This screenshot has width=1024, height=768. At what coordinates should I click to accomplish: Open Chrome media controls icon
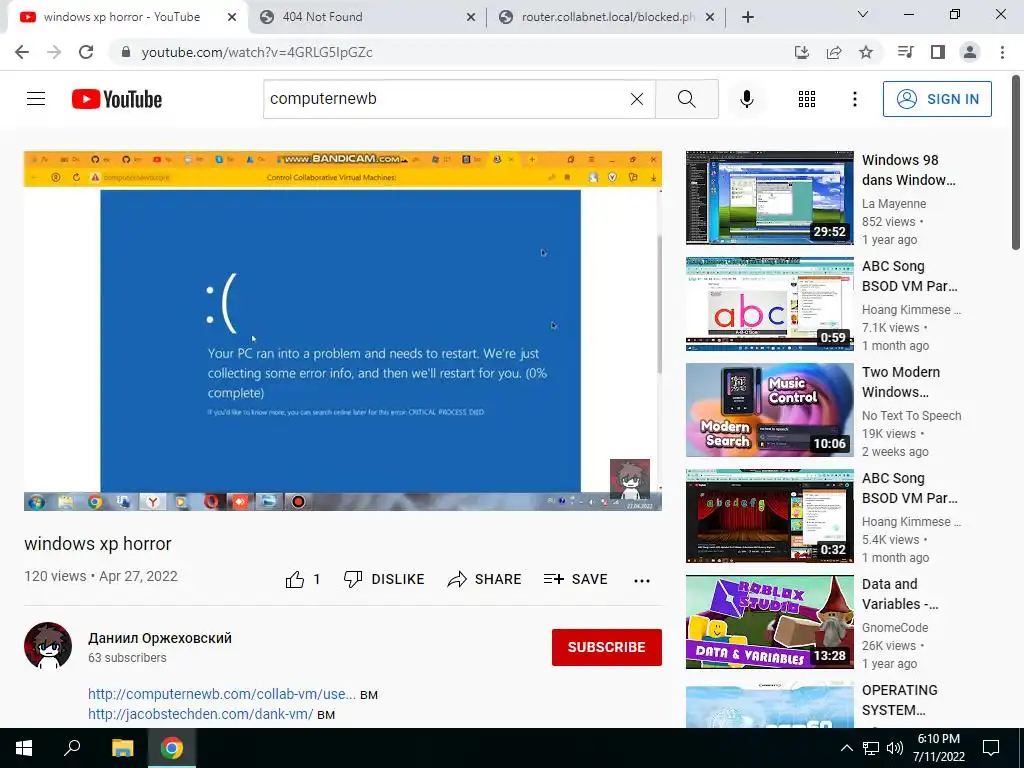click(905, 52)
